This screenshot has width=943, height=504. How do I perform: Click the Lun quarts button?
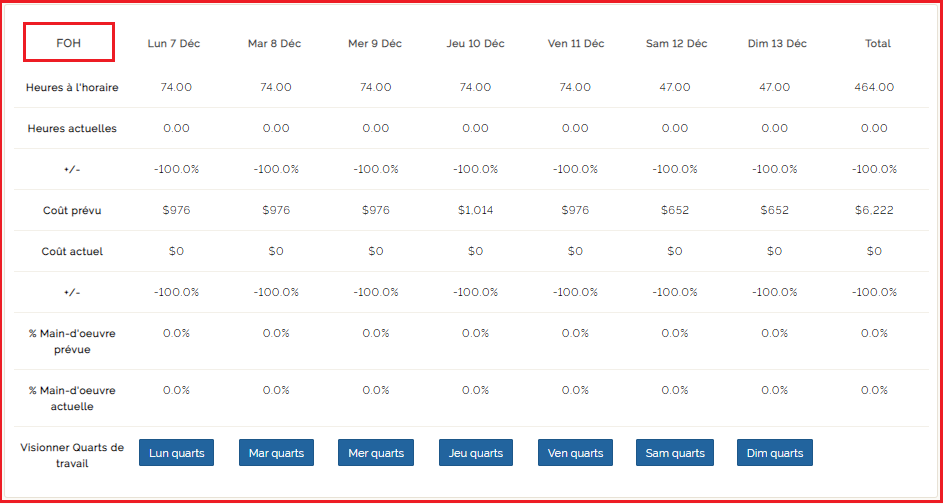pyautogui.click(x=176, y=453)
